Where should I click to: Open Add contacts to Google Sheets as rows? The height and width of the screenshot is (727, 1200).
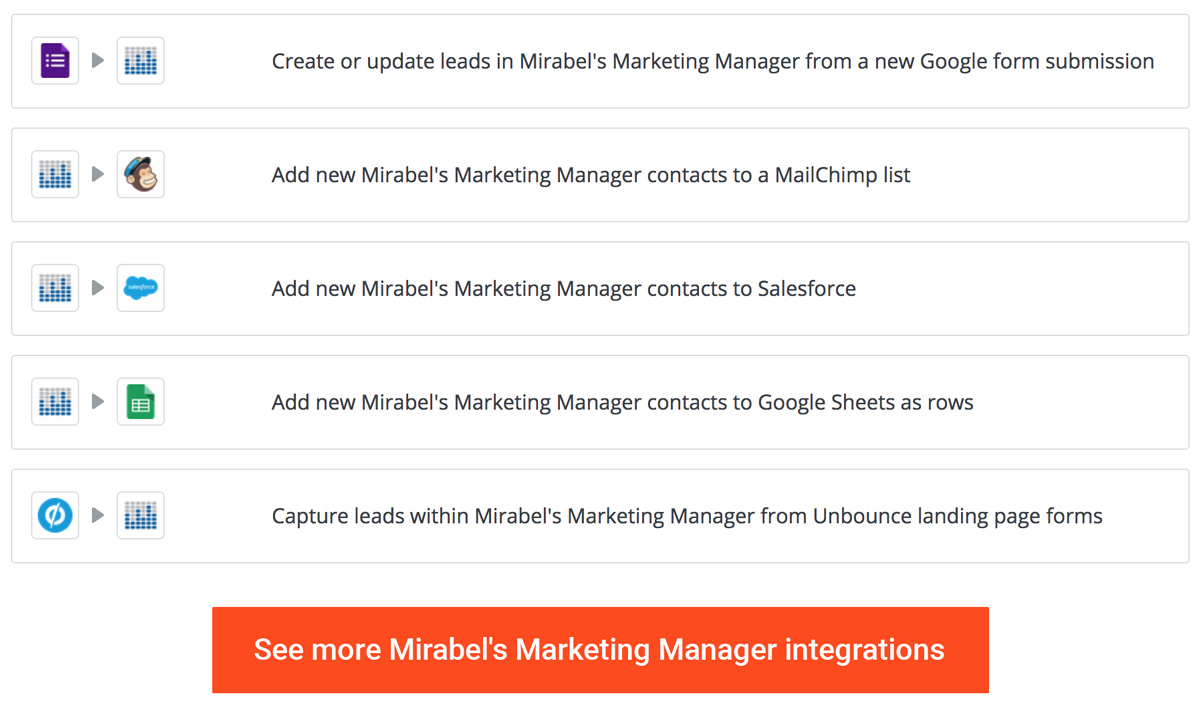[600, 402]
